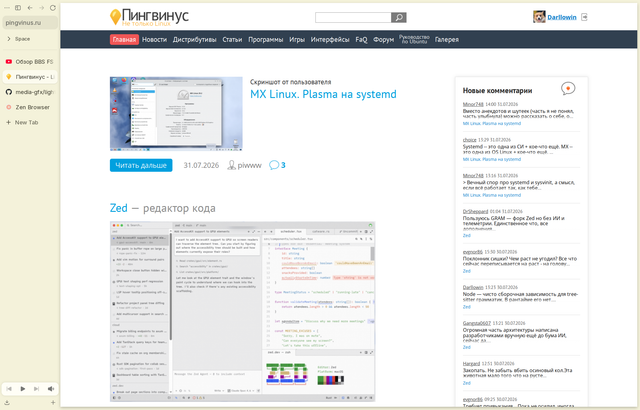Open Zed link under DrSheppard comment
The image size is (640, 410).
[467, 236]
